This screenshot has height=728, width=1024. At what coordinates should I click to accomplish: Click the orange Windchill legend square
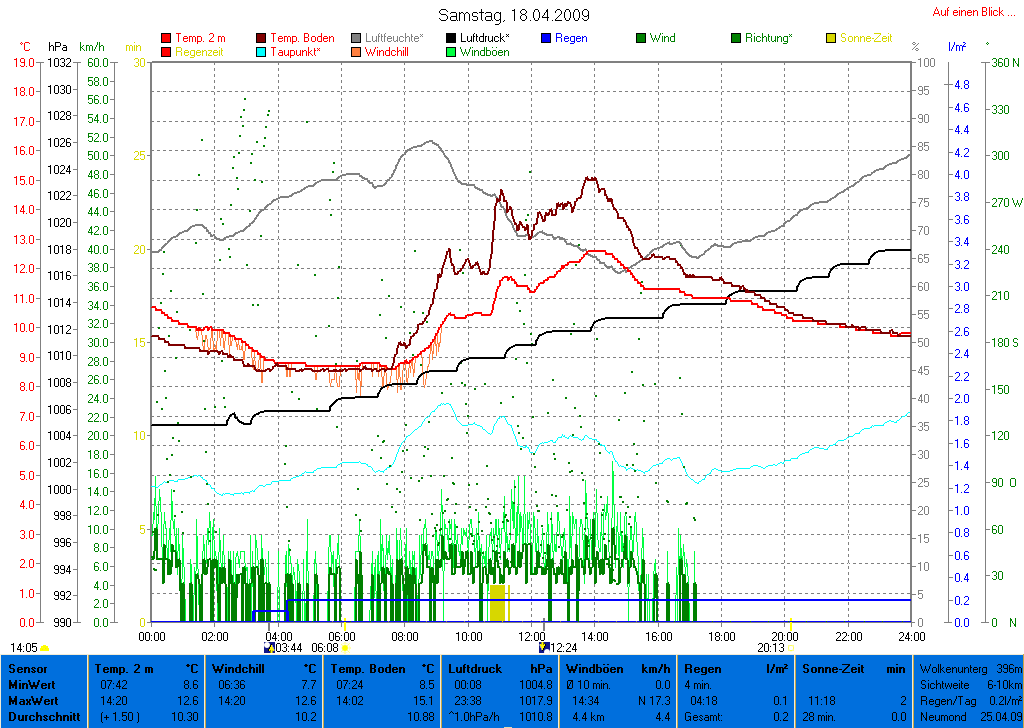tap(357, 51)
